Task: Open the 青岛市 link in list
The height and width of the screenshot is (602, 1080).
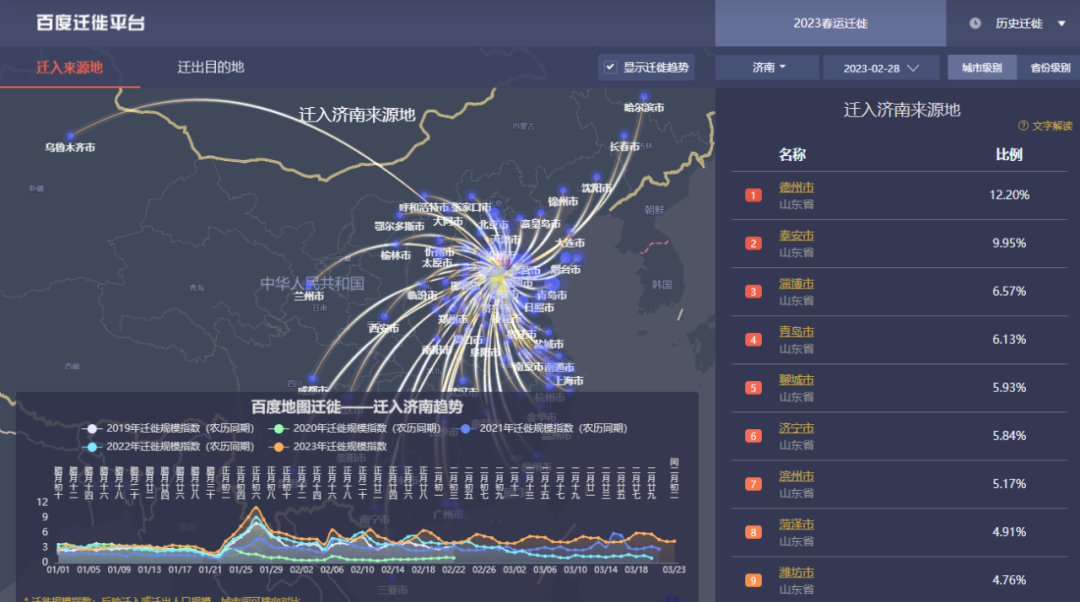Action: 796,332
